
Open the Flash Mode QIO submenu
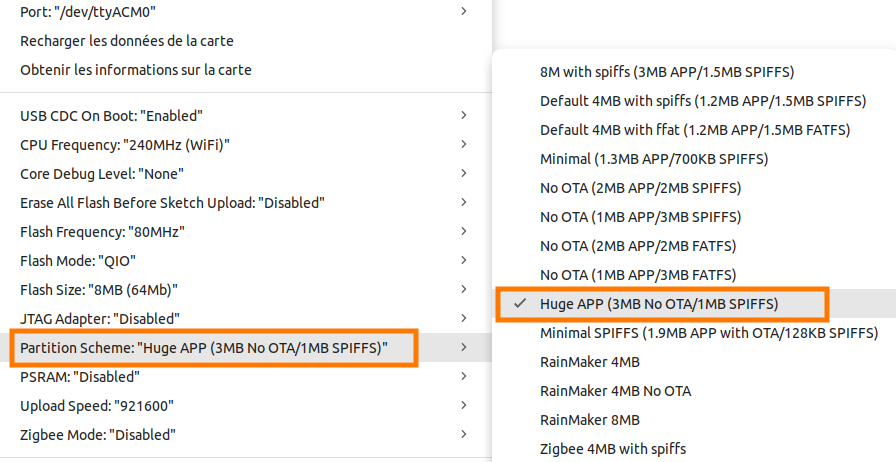[78, 261]
